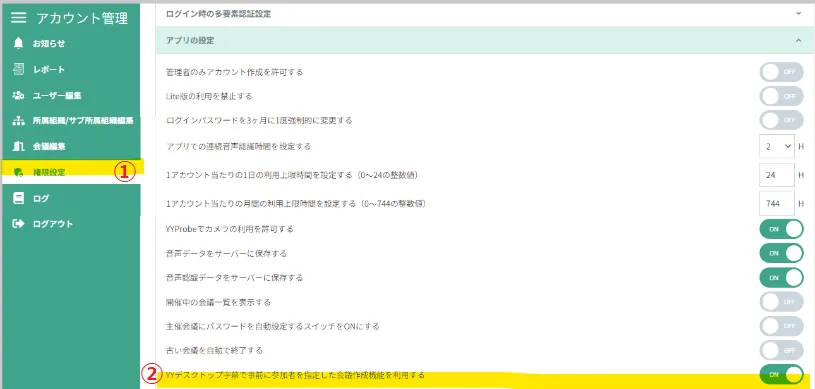The height and width of the screenshot is (389, 815).
Task: Click the ログ book icon
Action: coord(19,198)
